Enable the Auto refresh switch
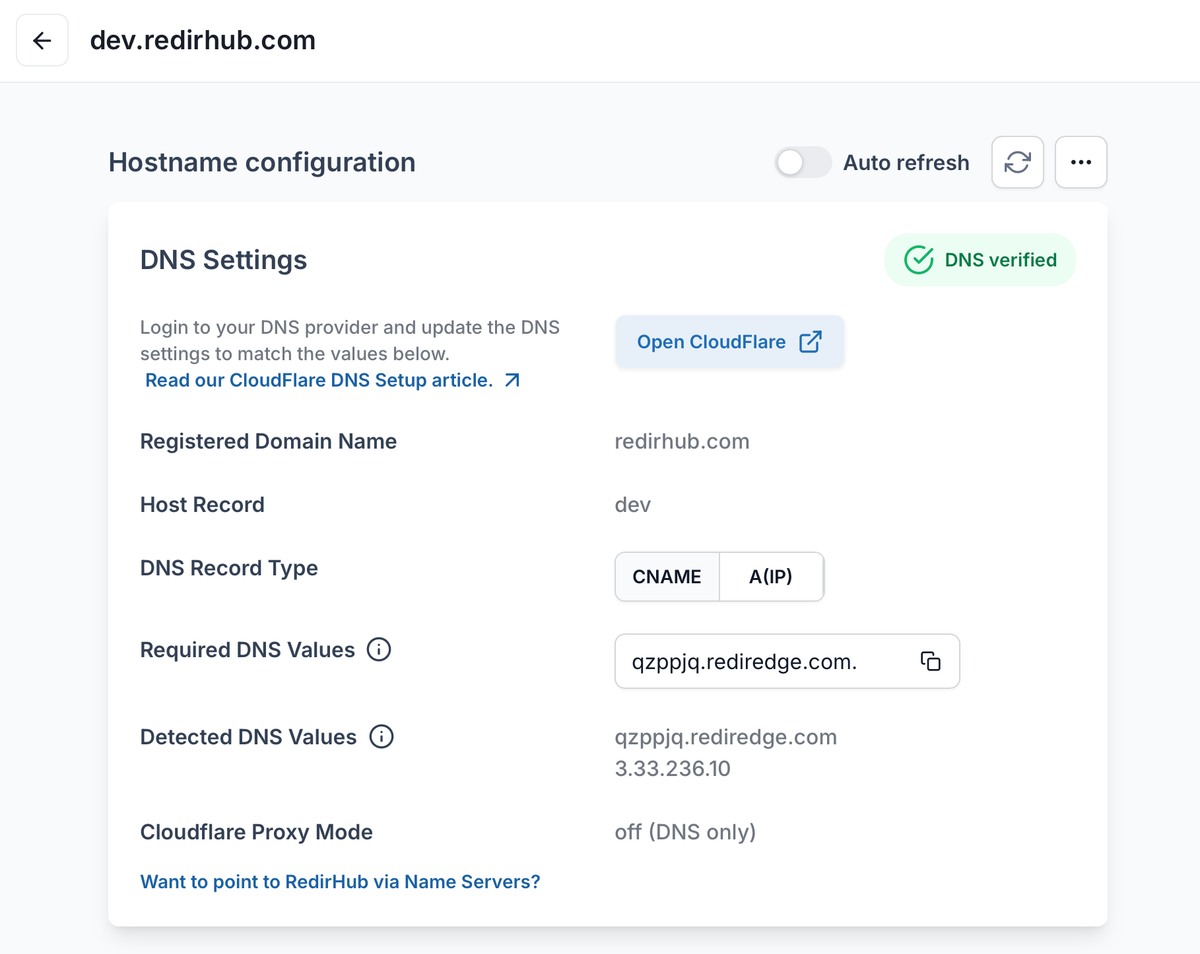The height and width of the screenshot is (954, 1200). [803, 162]
